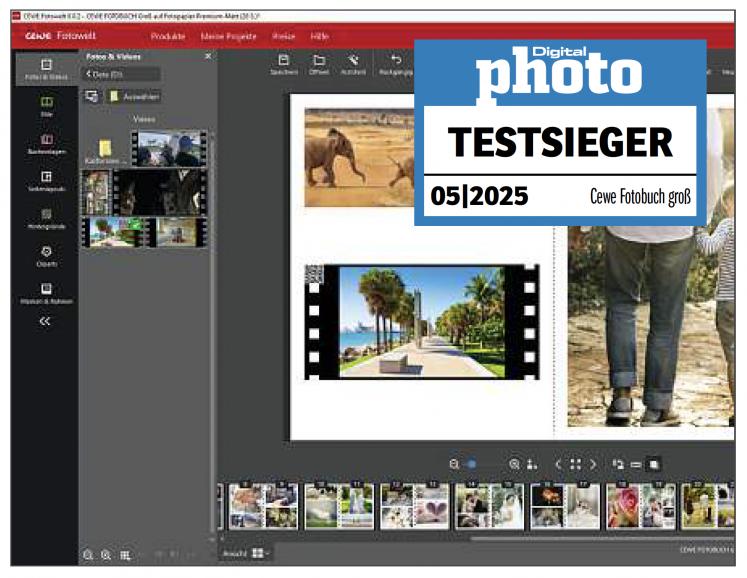Click the middle view-mode icon below canvas
Screen dimensions: 747x578
636,464
